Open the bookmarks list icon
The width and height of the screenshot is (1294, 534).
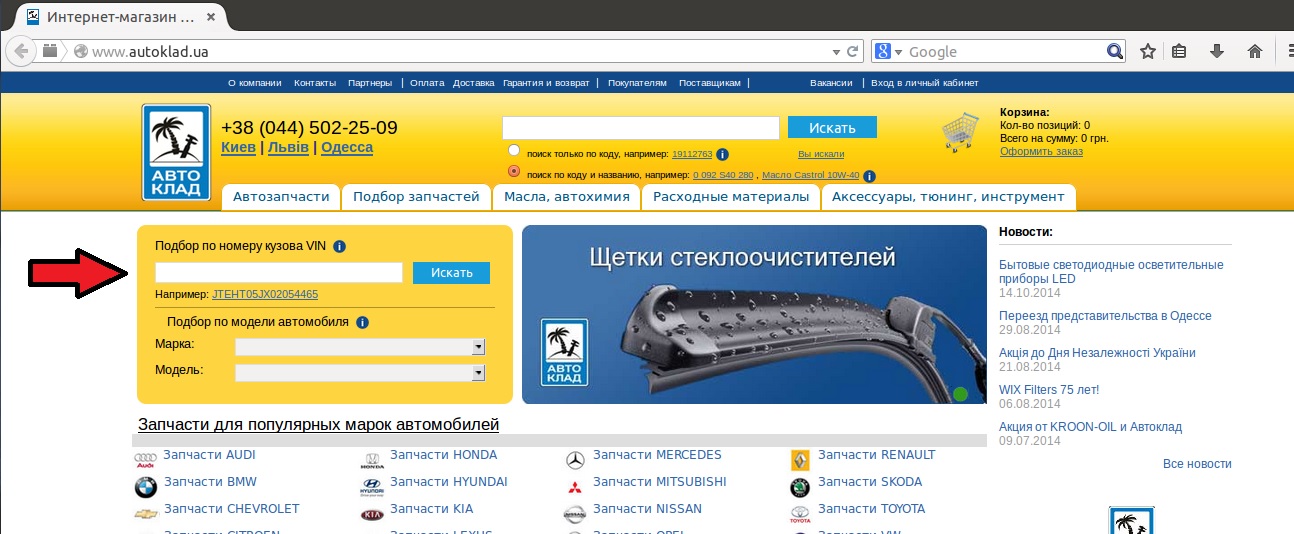(x=1179, y=51)
